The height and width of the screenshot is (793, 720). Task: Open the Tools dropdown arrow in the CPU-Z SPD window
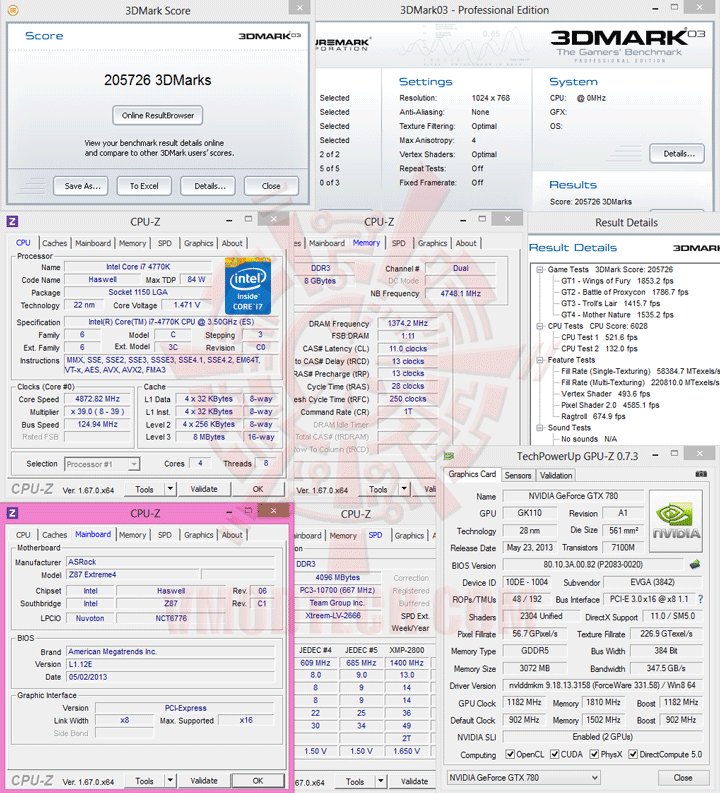tap(381, 781)
